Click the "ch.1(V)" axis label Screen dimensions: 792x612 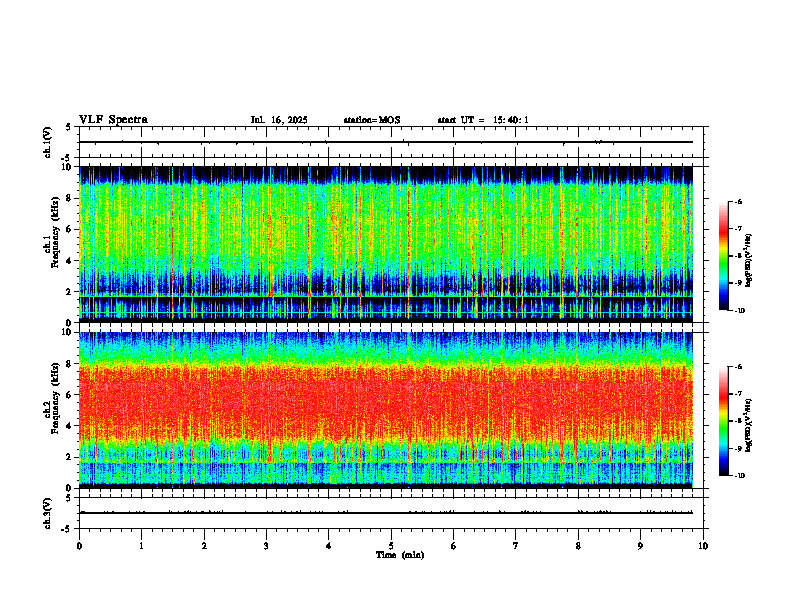coord(48,142)
